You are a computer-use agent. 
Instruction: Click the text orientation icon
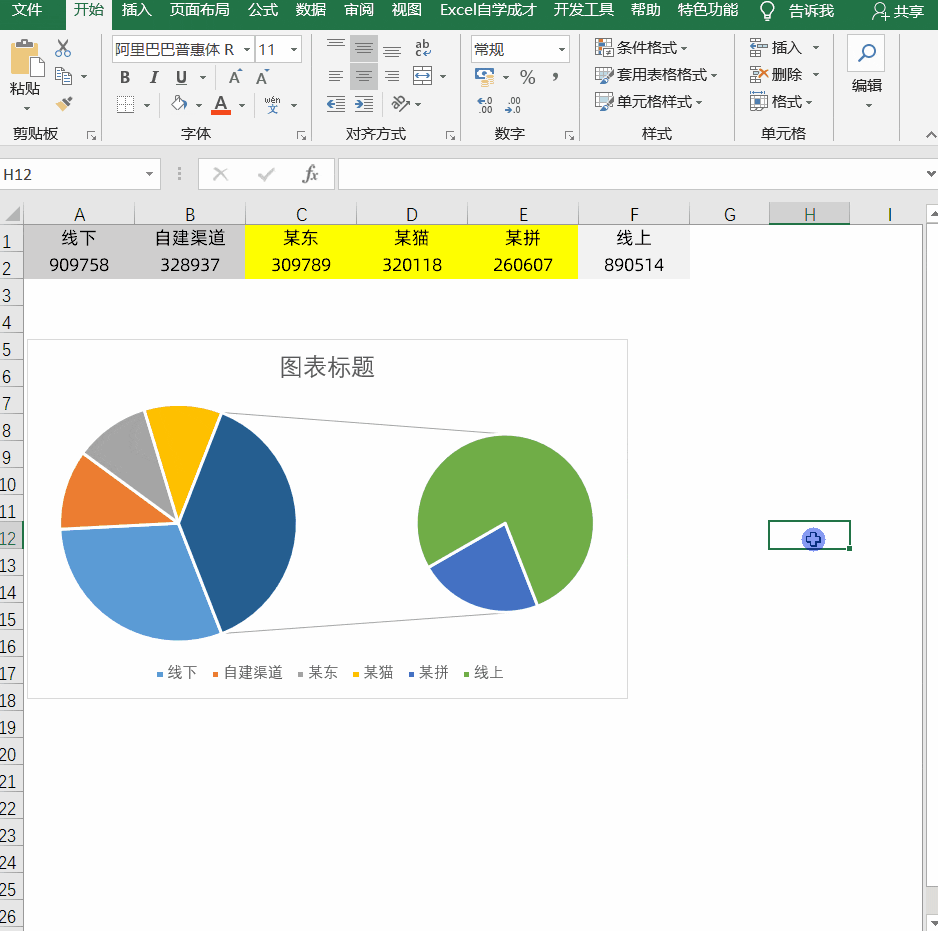coord(400,104)
